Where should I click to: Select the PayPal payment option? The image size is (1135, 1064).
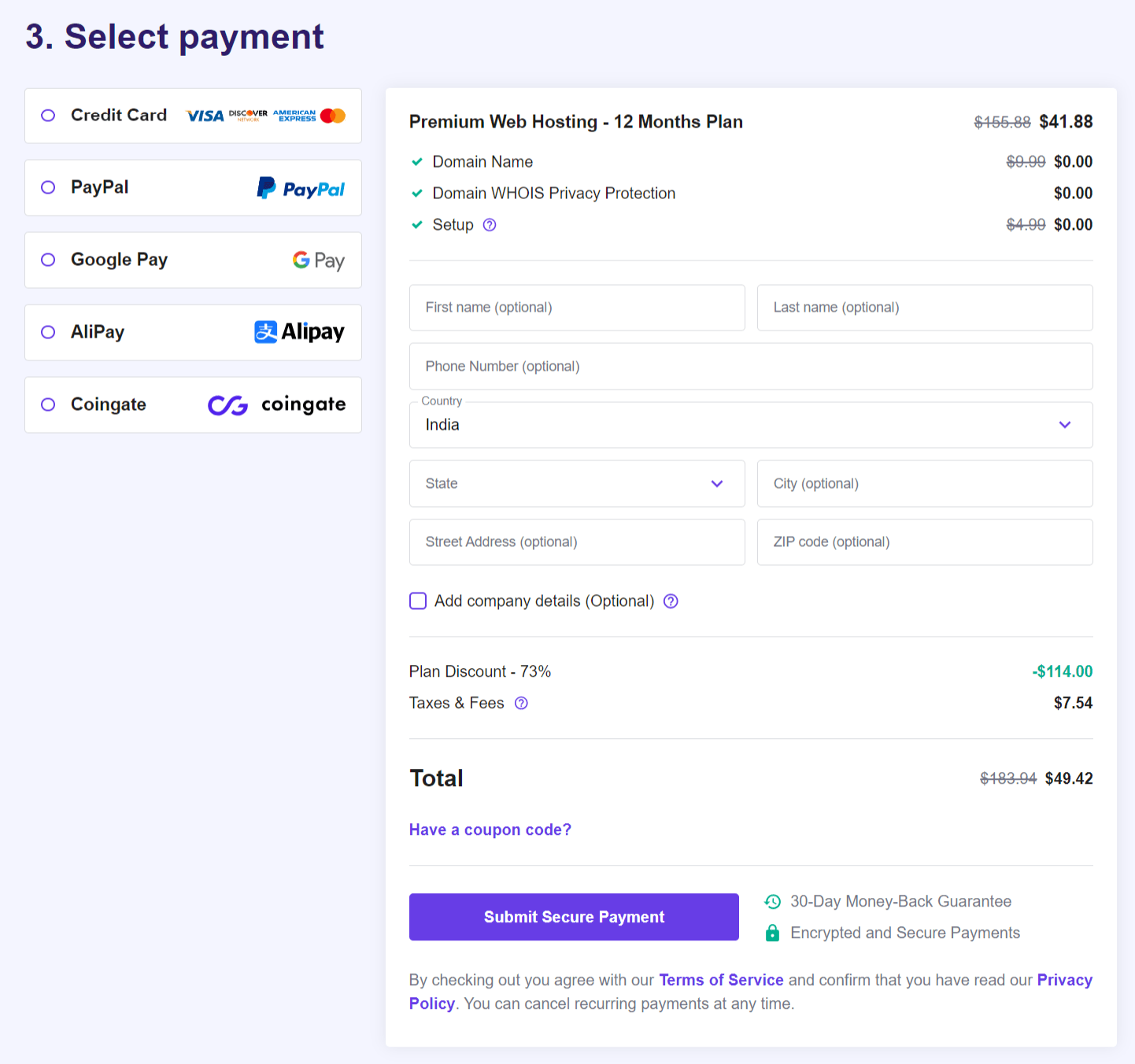[47, 187]
